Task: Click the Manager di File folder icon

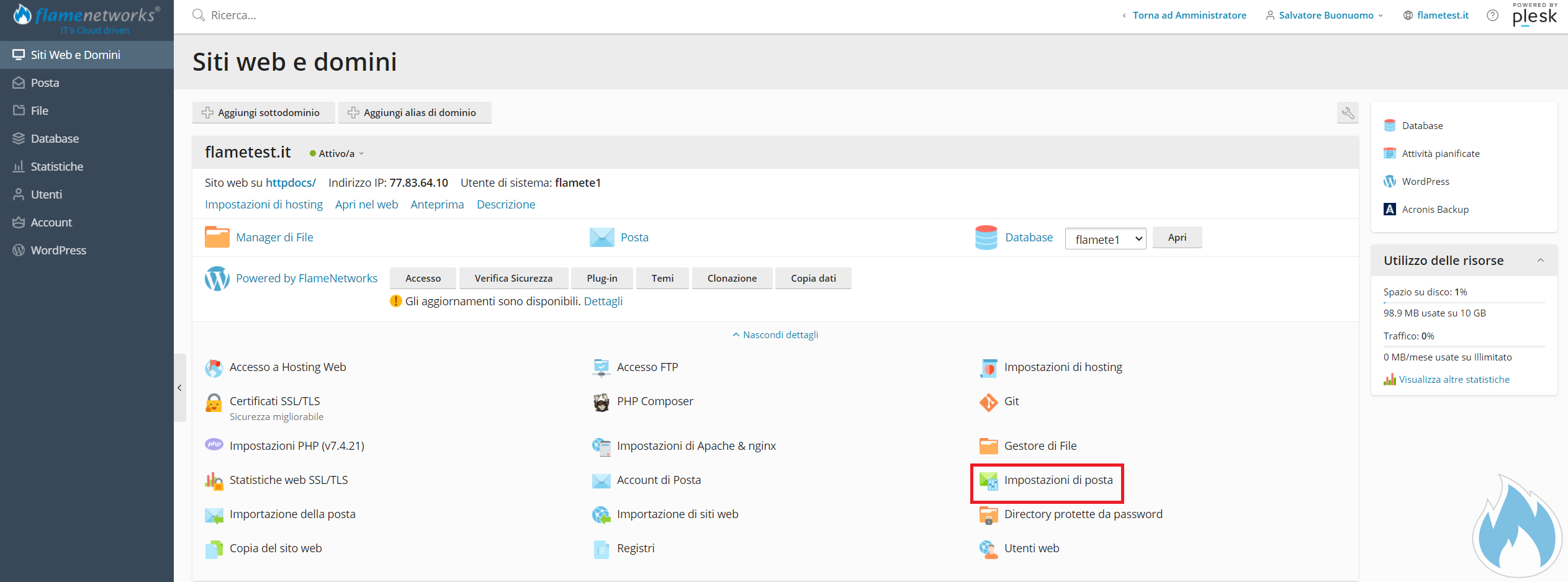Action: click(217, 238)
